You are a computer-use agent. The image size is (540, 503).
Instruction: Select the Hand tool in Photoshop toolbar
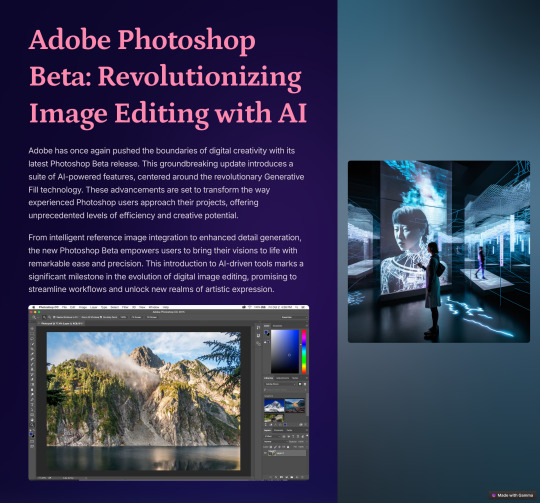[32, 420]
